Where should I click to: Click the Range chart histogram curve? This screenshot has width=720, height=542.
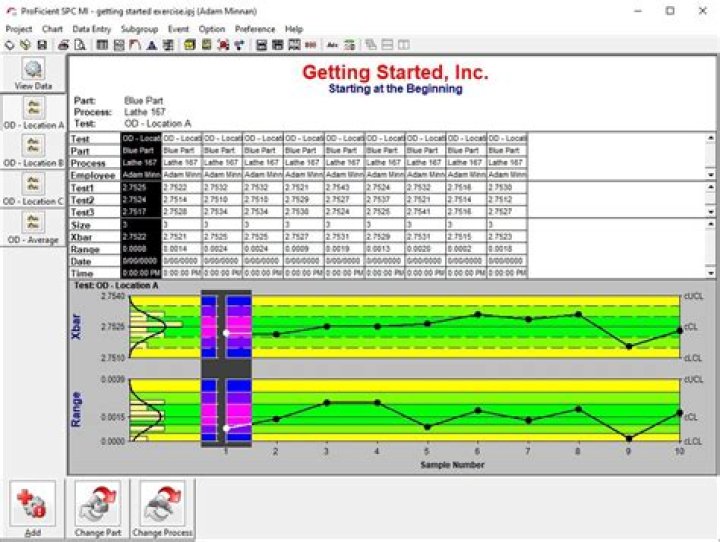click(146, 410)
